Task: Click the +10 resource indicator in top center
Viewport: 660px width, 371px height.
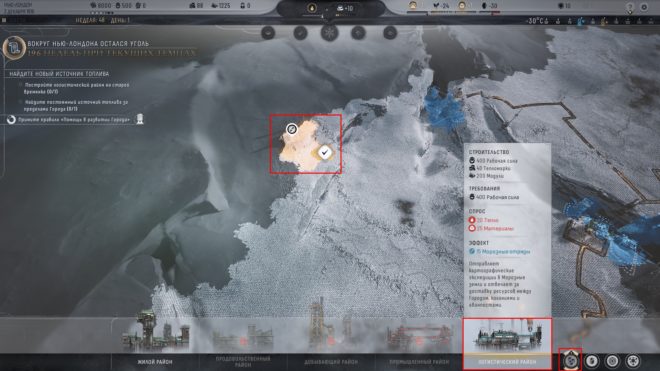Action: coord(345,8)
